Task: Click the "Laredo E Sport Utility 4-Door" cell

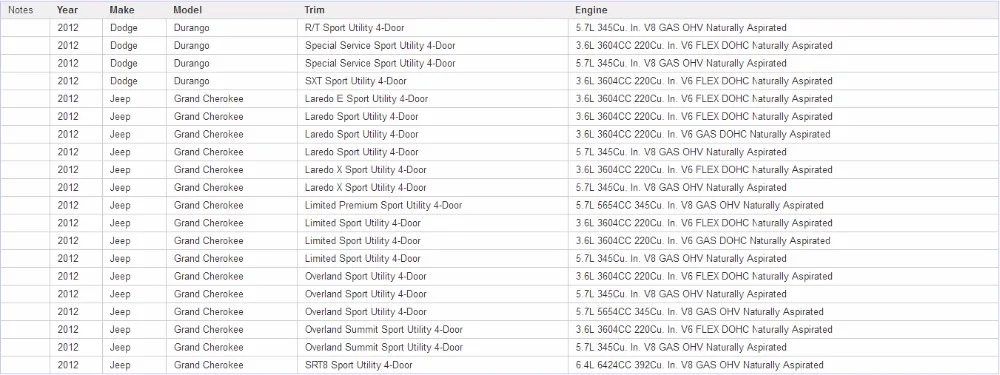Action: 433,99
